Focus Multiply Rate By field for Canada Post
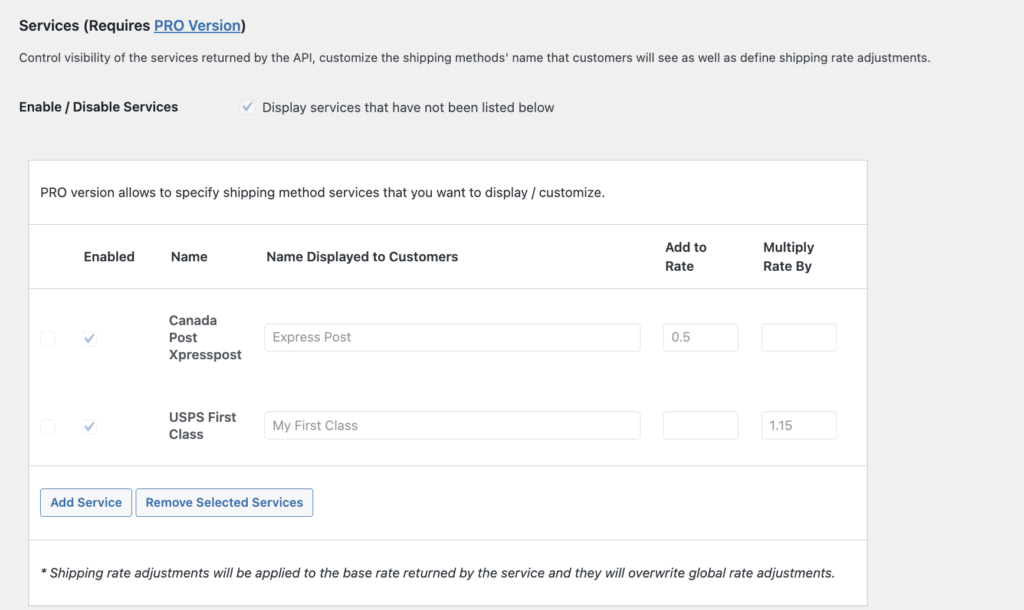1024x610 pixels. click(798, 338)
